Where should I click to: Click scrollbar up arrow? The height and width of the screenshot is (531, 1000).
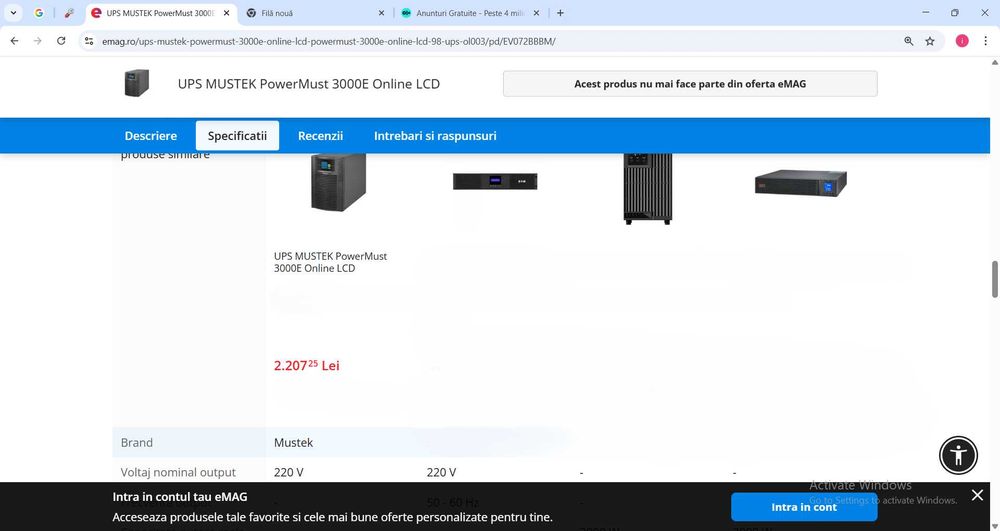click(994, 62)
